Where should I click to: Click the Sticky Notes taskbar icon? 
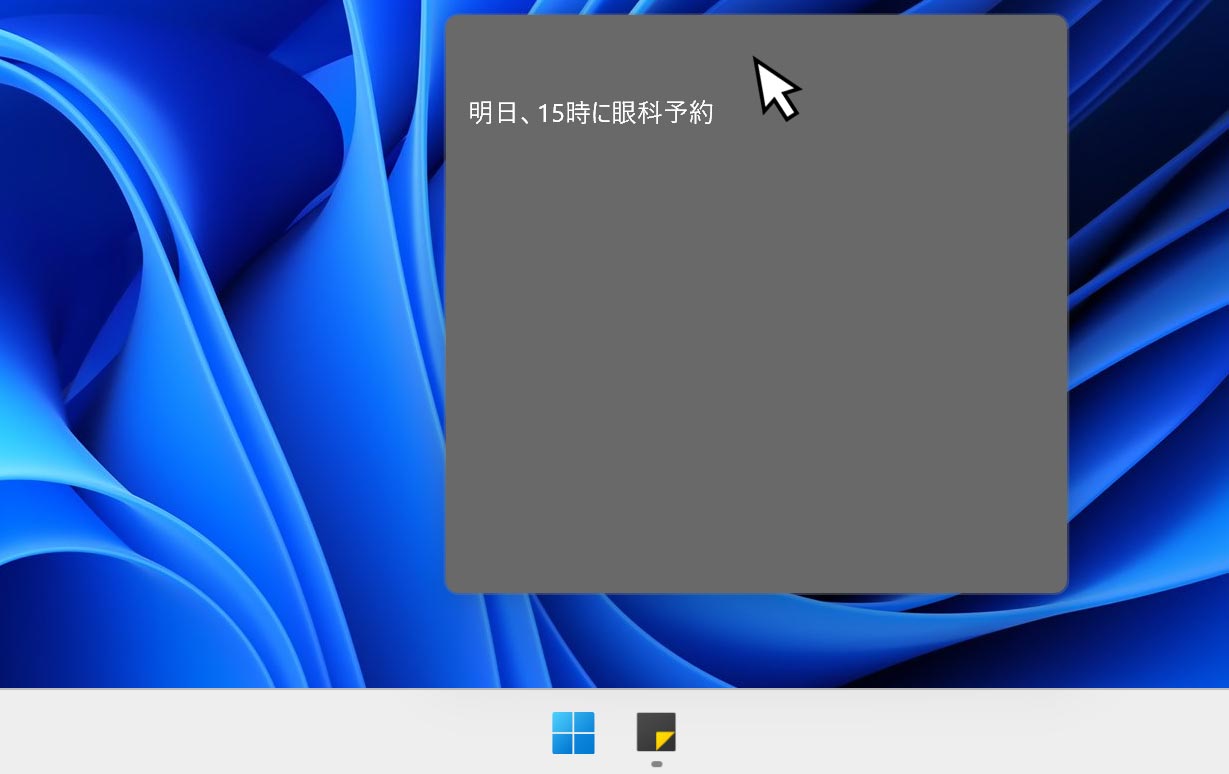(656, 732)
